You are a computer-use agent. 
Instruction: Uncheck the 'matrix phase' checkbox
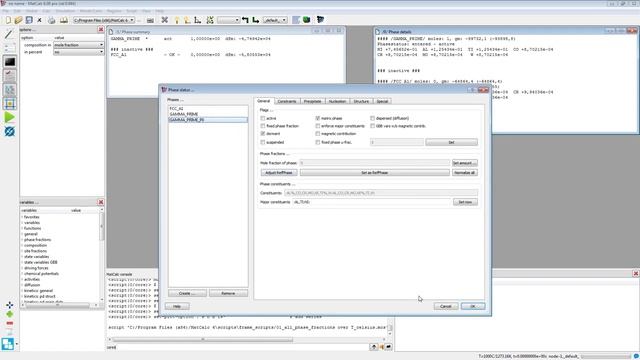[x=318, y=118]
